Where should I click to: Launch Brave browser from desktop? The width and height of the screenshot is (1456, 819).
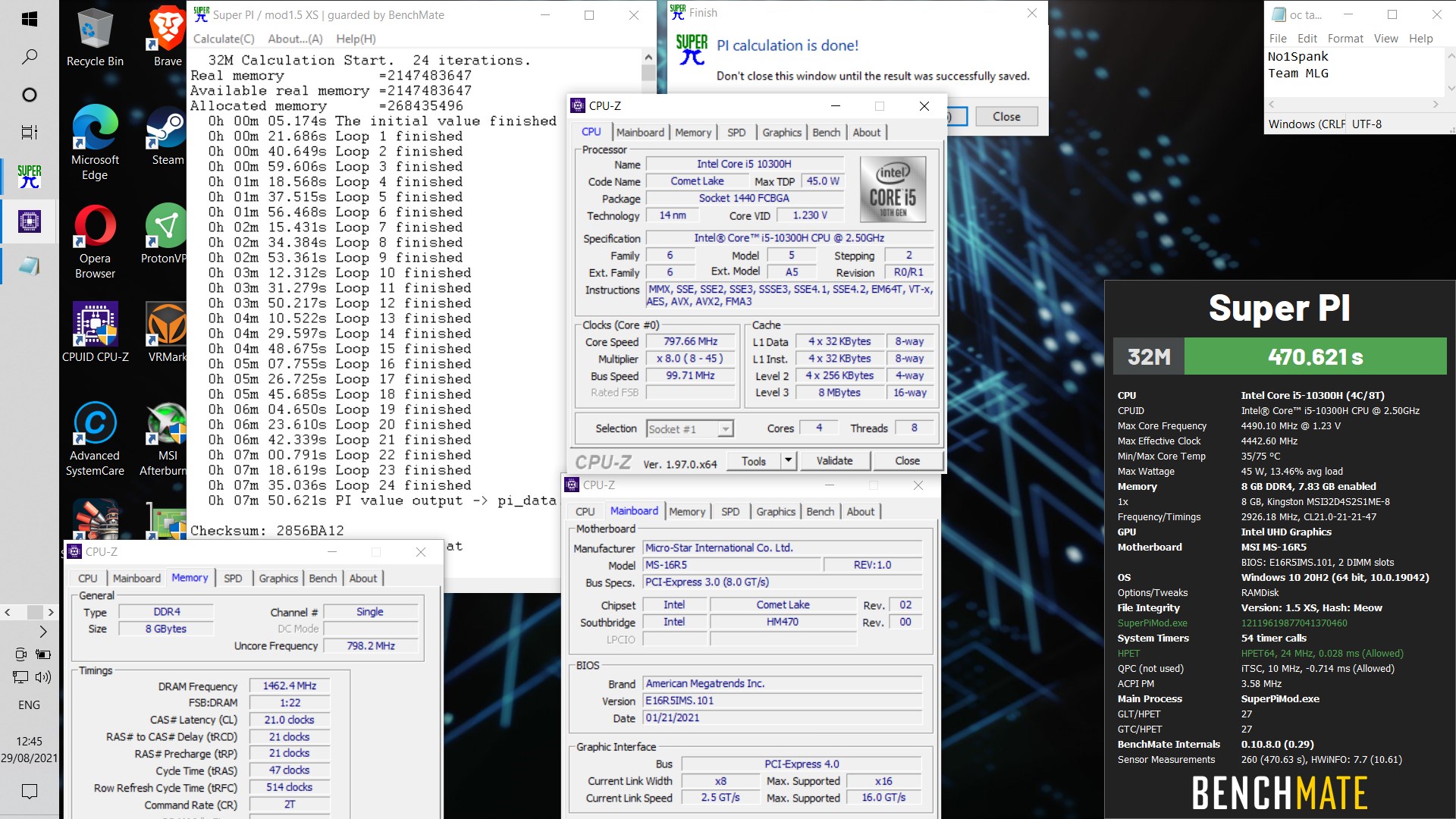pyautogui.click(x=168, y=36)
